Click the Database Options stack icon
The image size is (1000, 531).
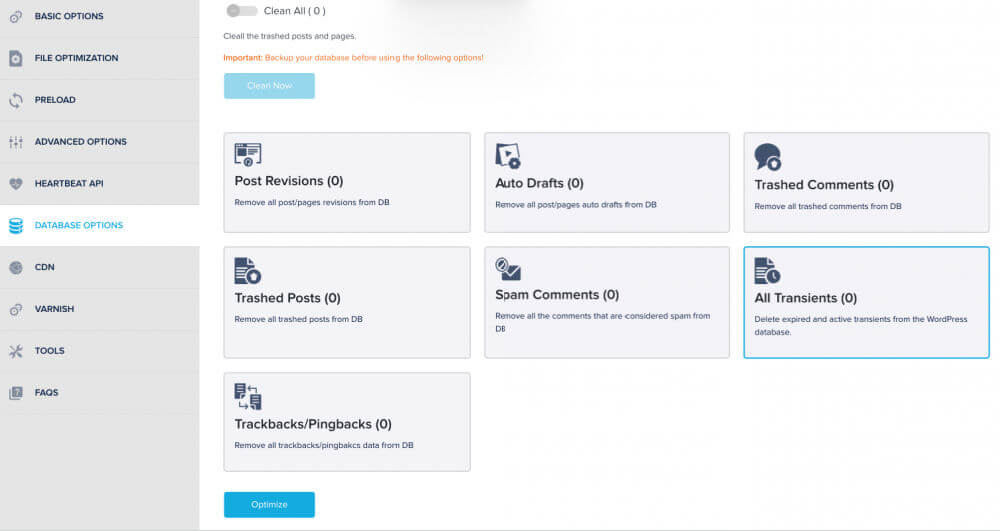pos(16,225)
